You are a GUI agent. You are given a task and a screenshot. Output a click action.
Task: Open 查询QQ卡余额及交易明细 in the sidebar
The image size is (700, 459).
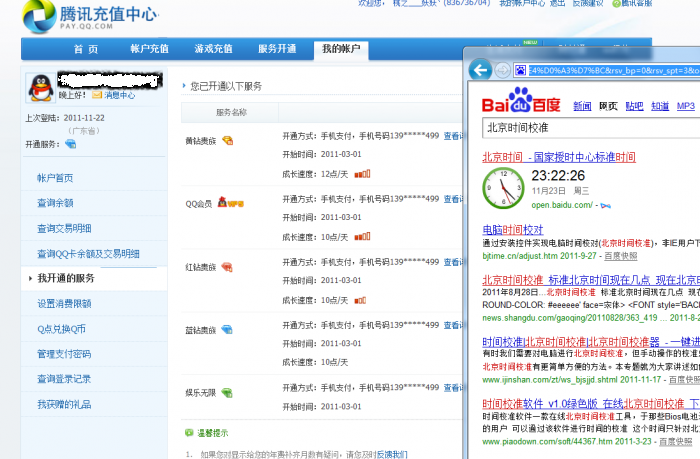coord(88,254)
